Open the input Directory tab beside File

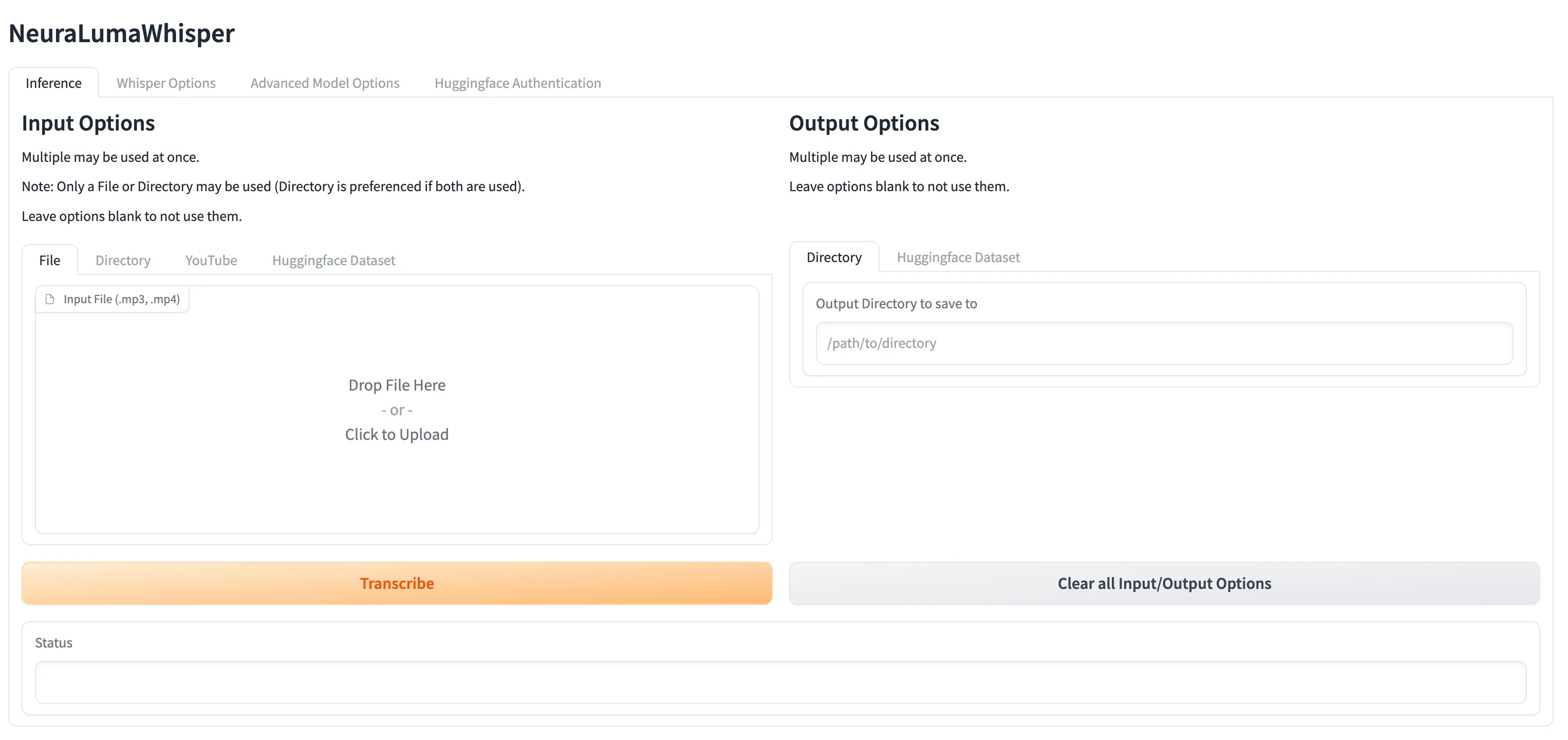pyautogui.click(x=122, y=260)
